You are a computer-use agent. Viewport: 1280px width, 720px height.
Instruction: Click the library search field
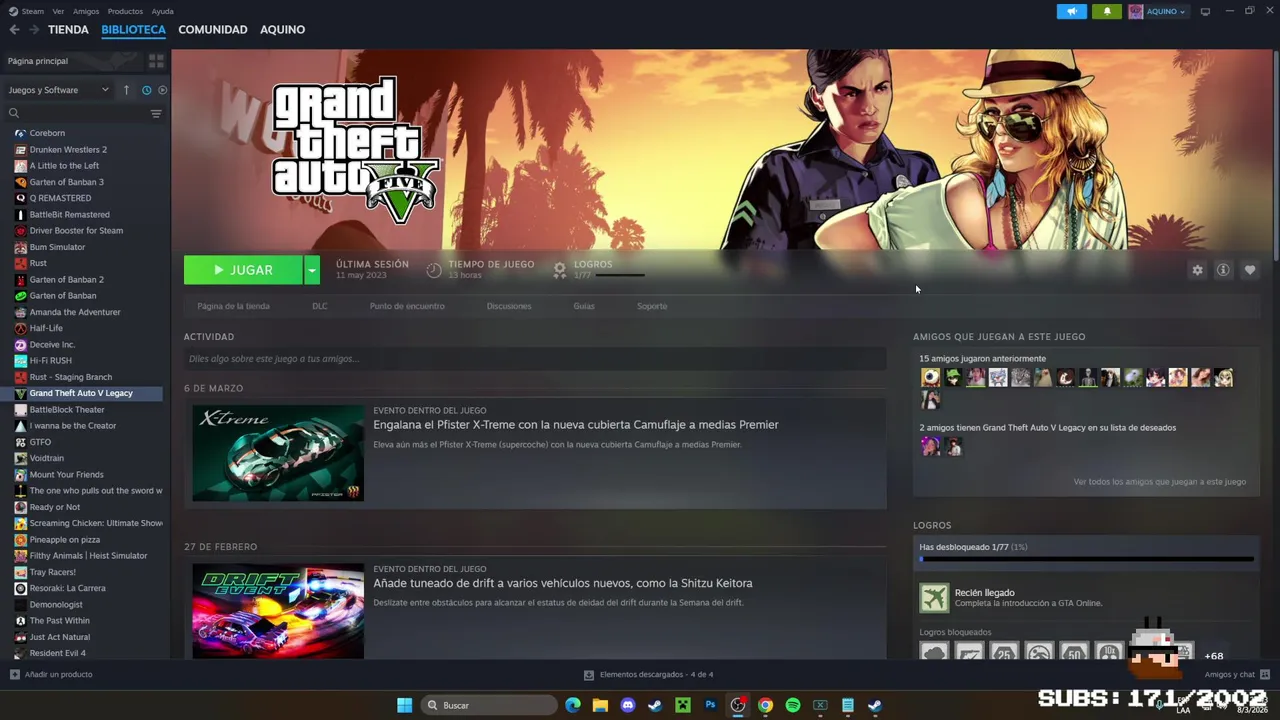point(75,113)
